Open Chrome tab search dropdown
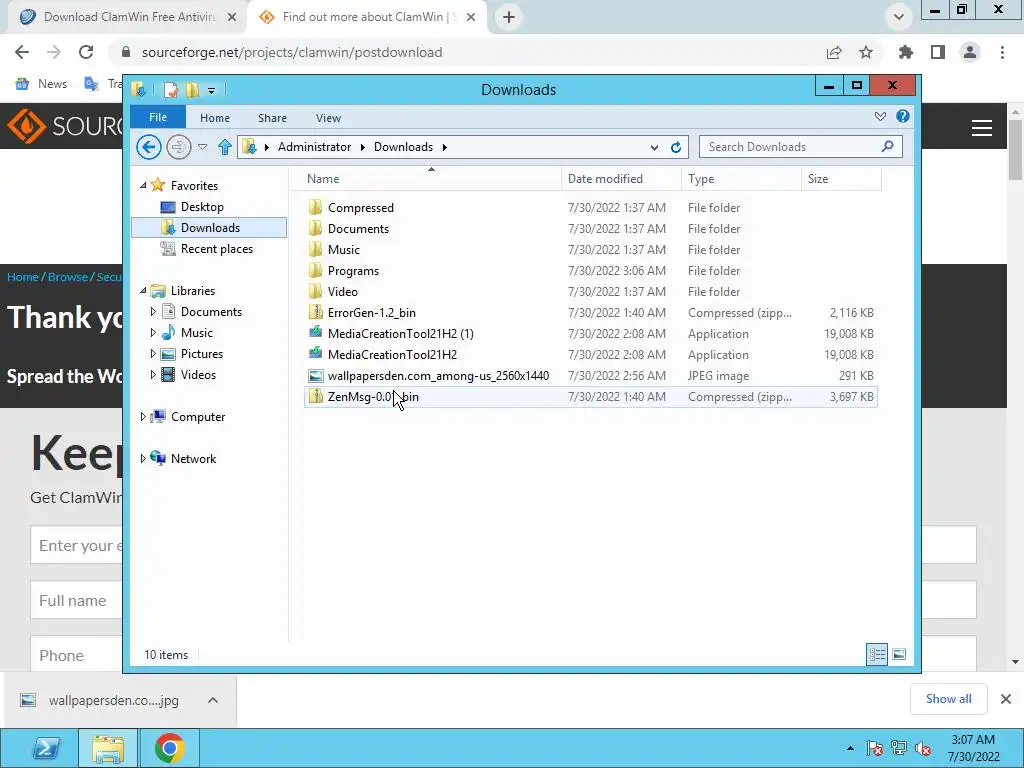Image resolution: width=1024 pixels, height=768 pixels. point(899,17)
